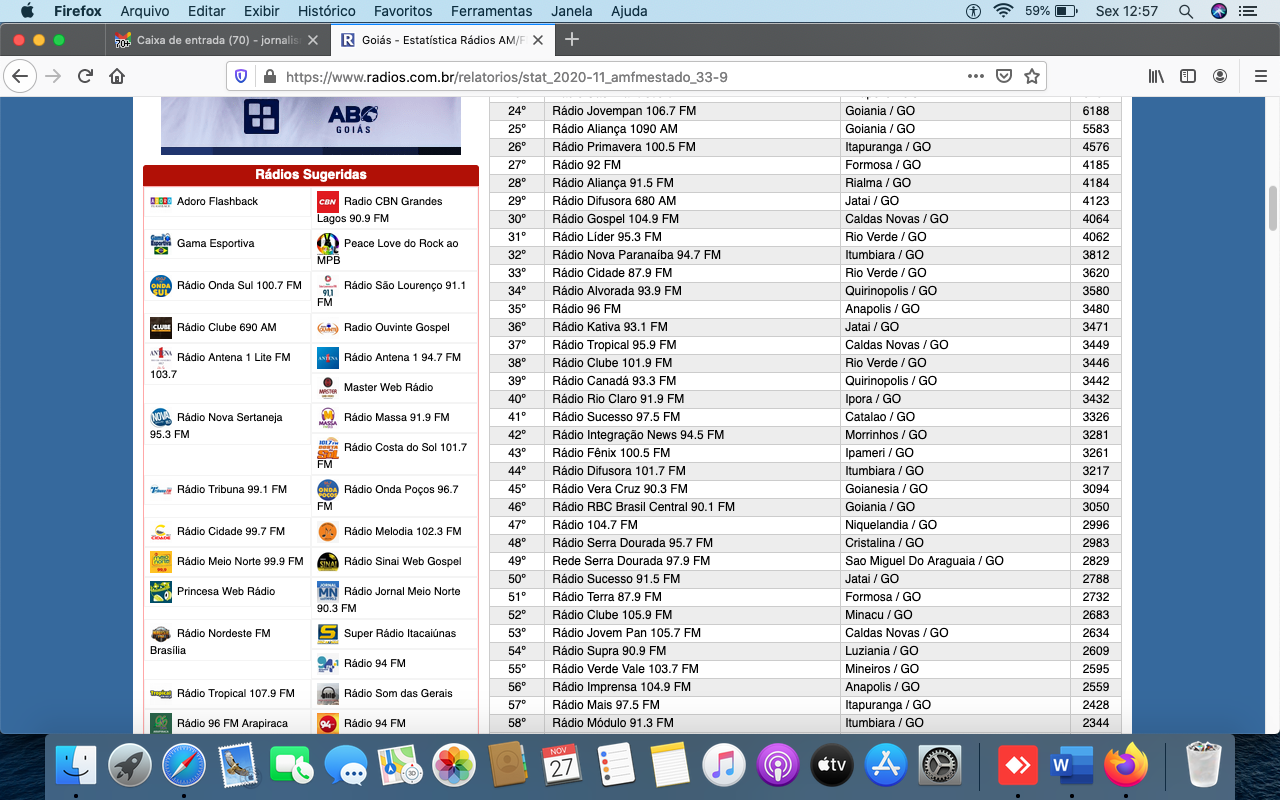The image size is (1280, 800).
Task: Open the Ferramentas menu
Action: coord(491,11)
